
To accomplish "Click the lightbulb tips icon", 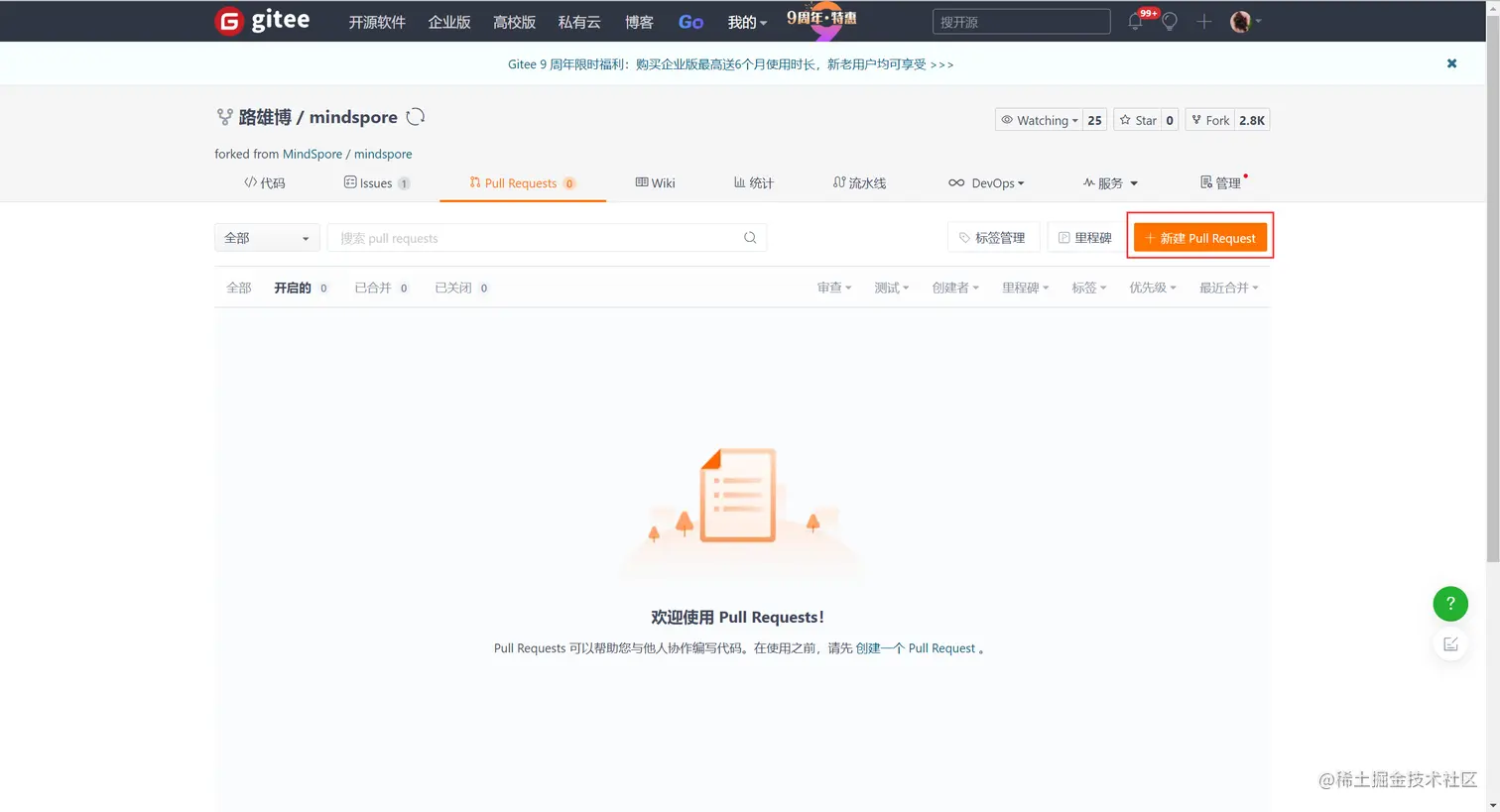I will point(1170,22).
